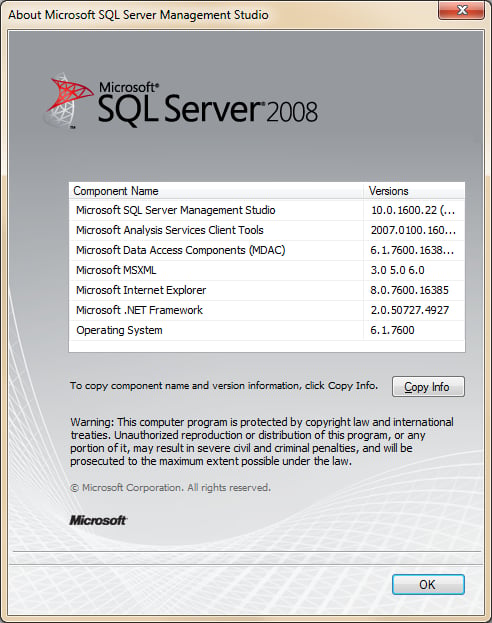This screenshot has height=623, width=492.
Task: Select the Microsoft Data Access Components (MDAC) row
Action: click(267, 250)
